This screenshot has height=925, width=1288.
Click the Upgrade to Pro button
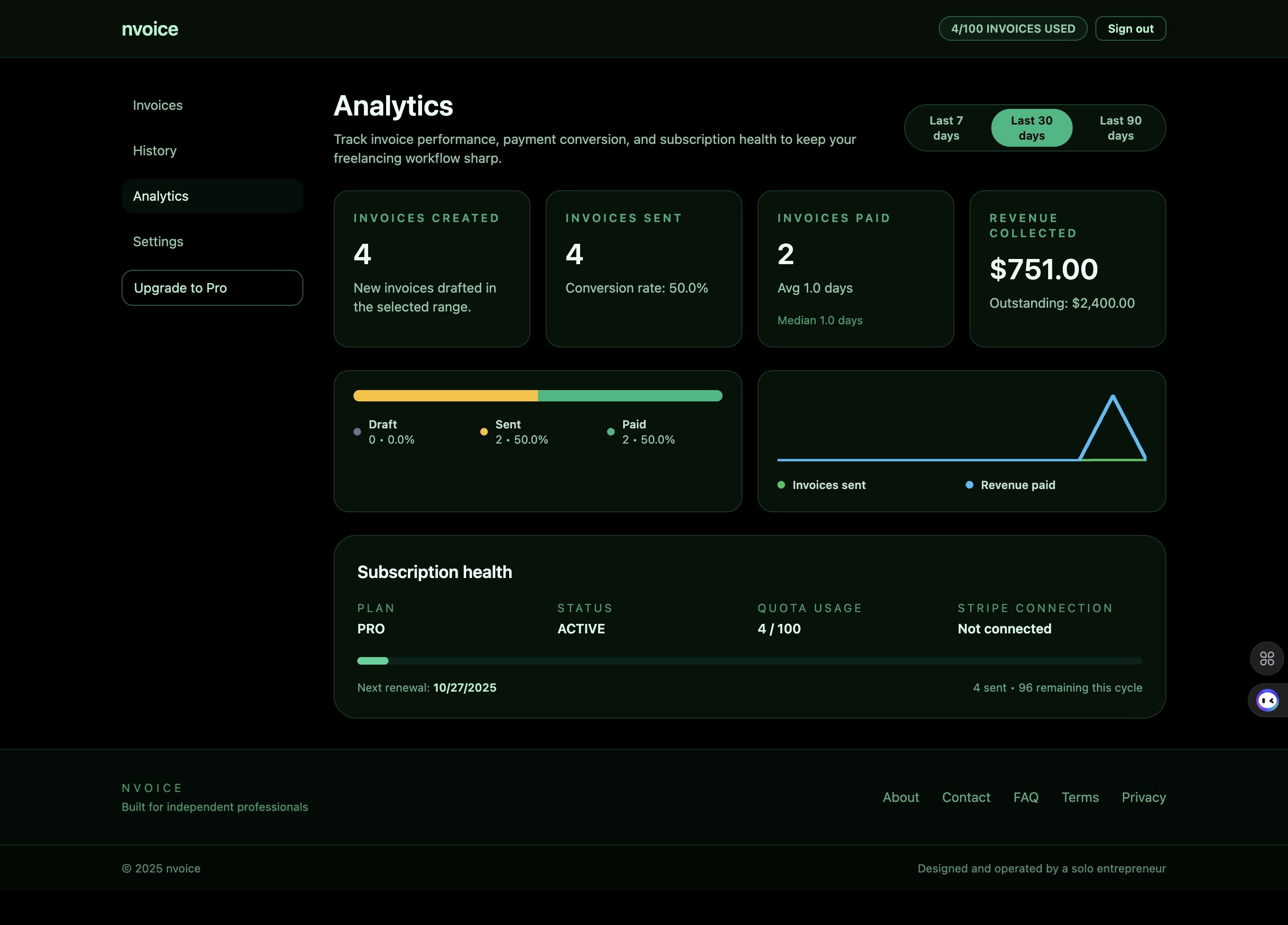[212, 287]
